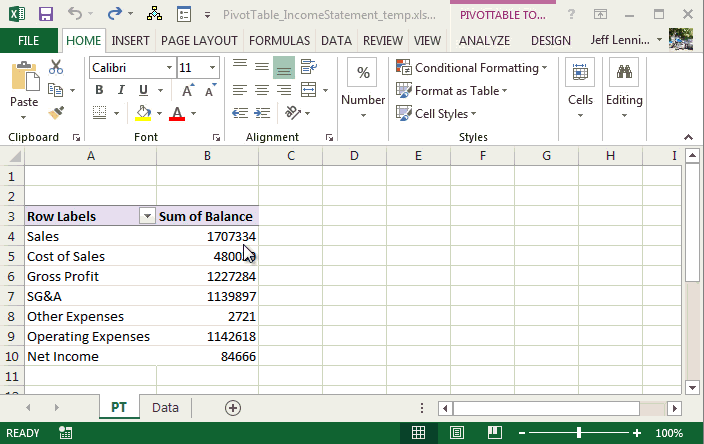Click the Orientation text rotation icon

[293, 113]
